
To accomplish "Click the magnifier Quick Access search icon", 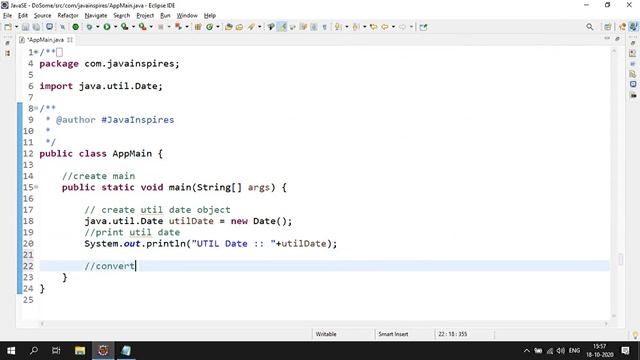I will click(x=590, y=27).
